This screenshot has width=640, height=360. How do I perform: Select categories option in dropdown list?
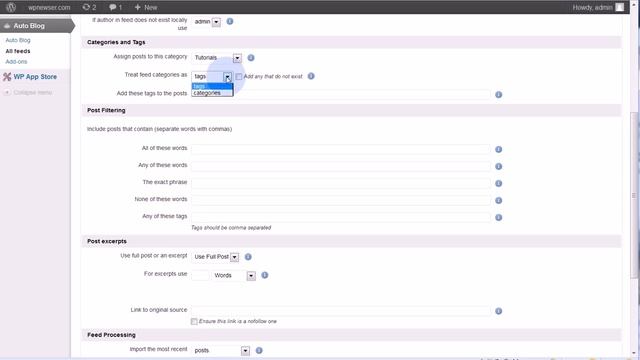212,93
